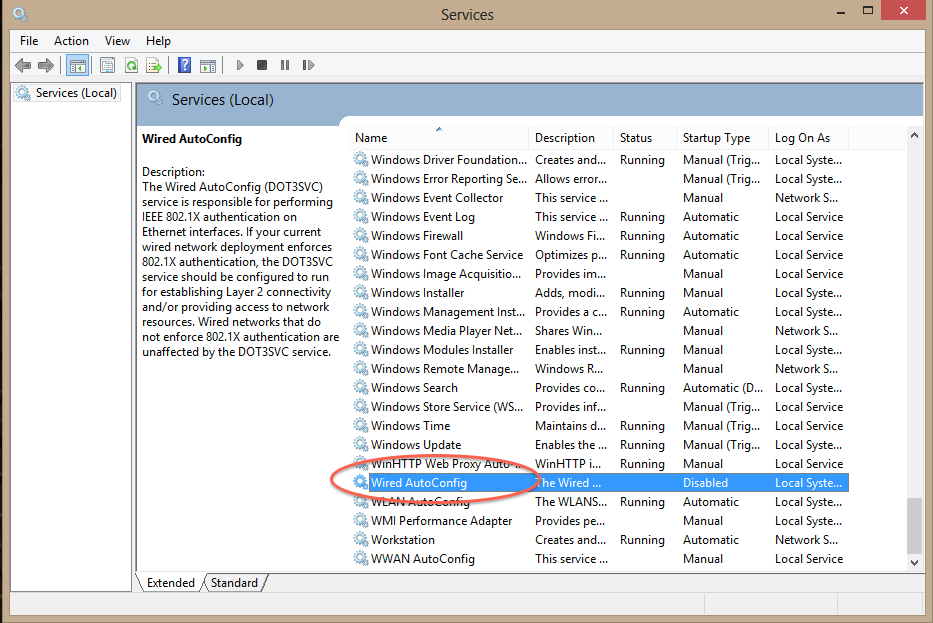Click the Disabled startup type of Wired AutoConfig
Viewport: 933px width, 623px height.
tap(705, 483)
